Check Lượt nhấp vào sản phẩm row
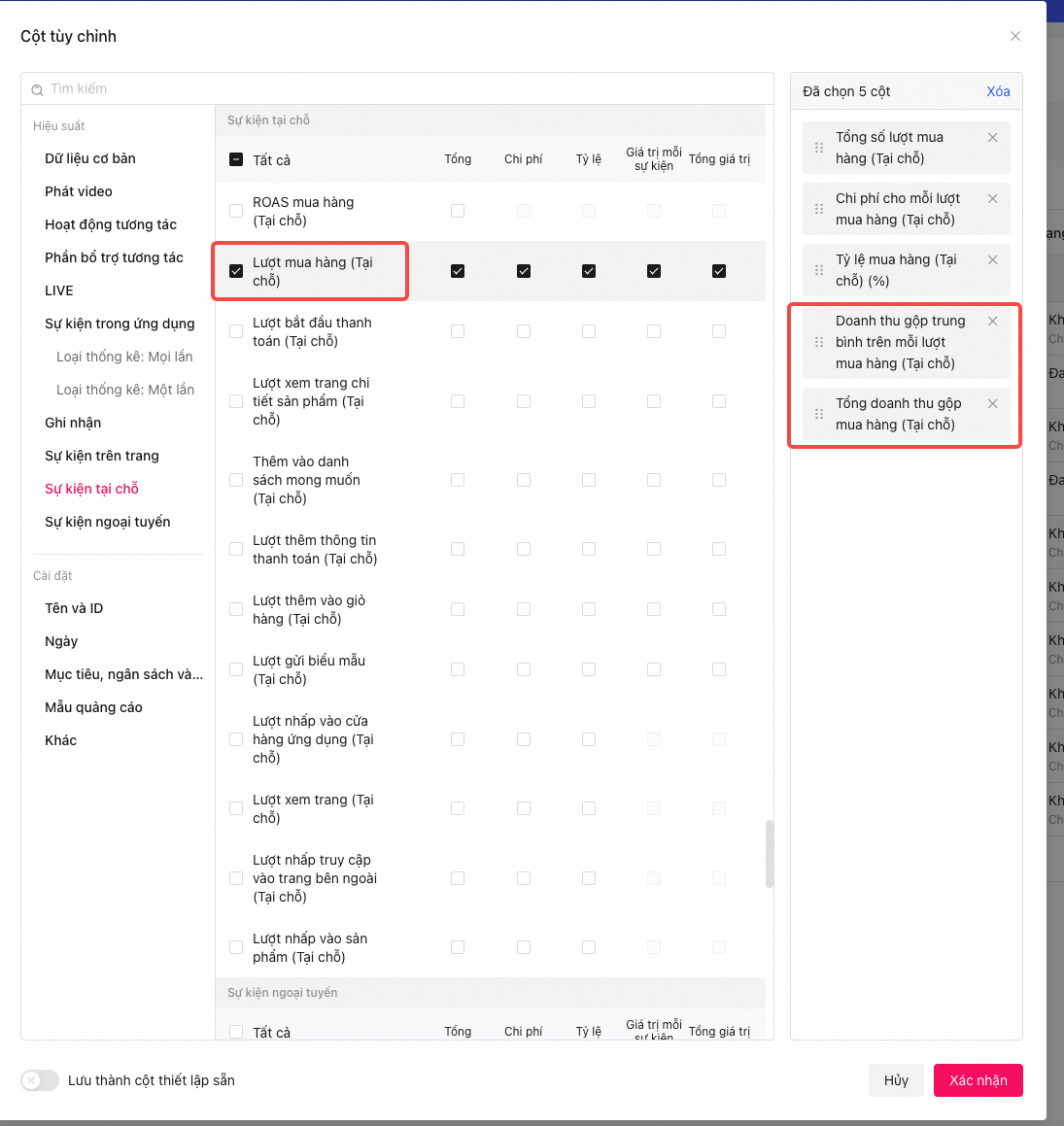Screen dimensions: 1064x1126 point(236,948)
